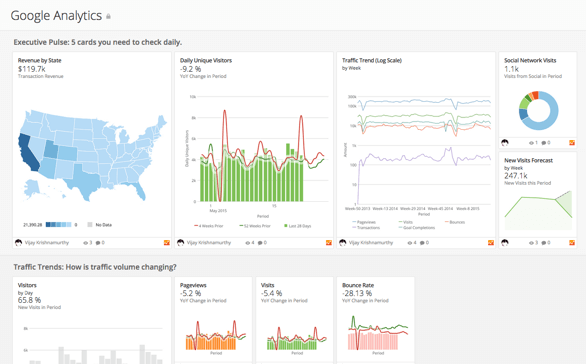586x364 pixels.
Task: Toggle the Visits series in Traffic Trend legend
Action: pyautogui.click(x=406, y=222)
